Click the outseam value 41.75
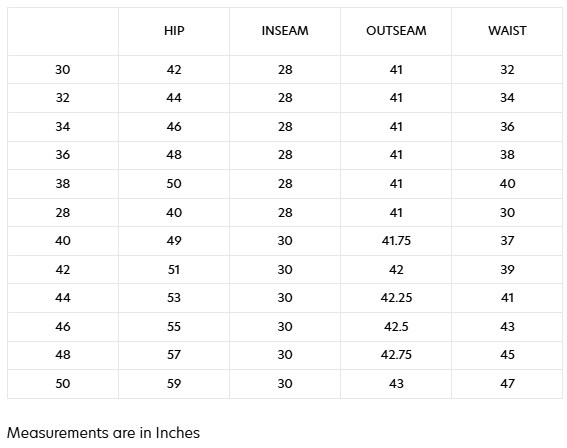 tap(396, 241)
